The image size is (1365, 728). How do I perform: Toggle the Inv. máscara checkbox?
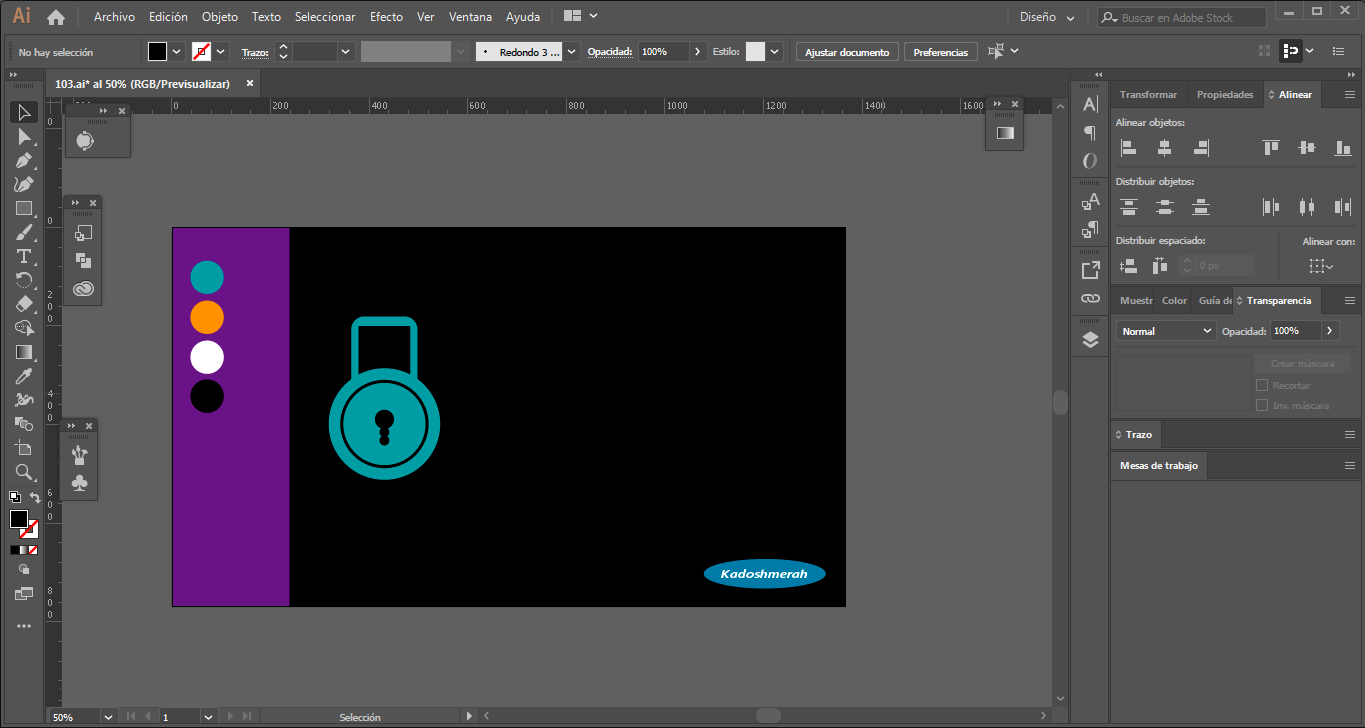(x=1262, y=405)
